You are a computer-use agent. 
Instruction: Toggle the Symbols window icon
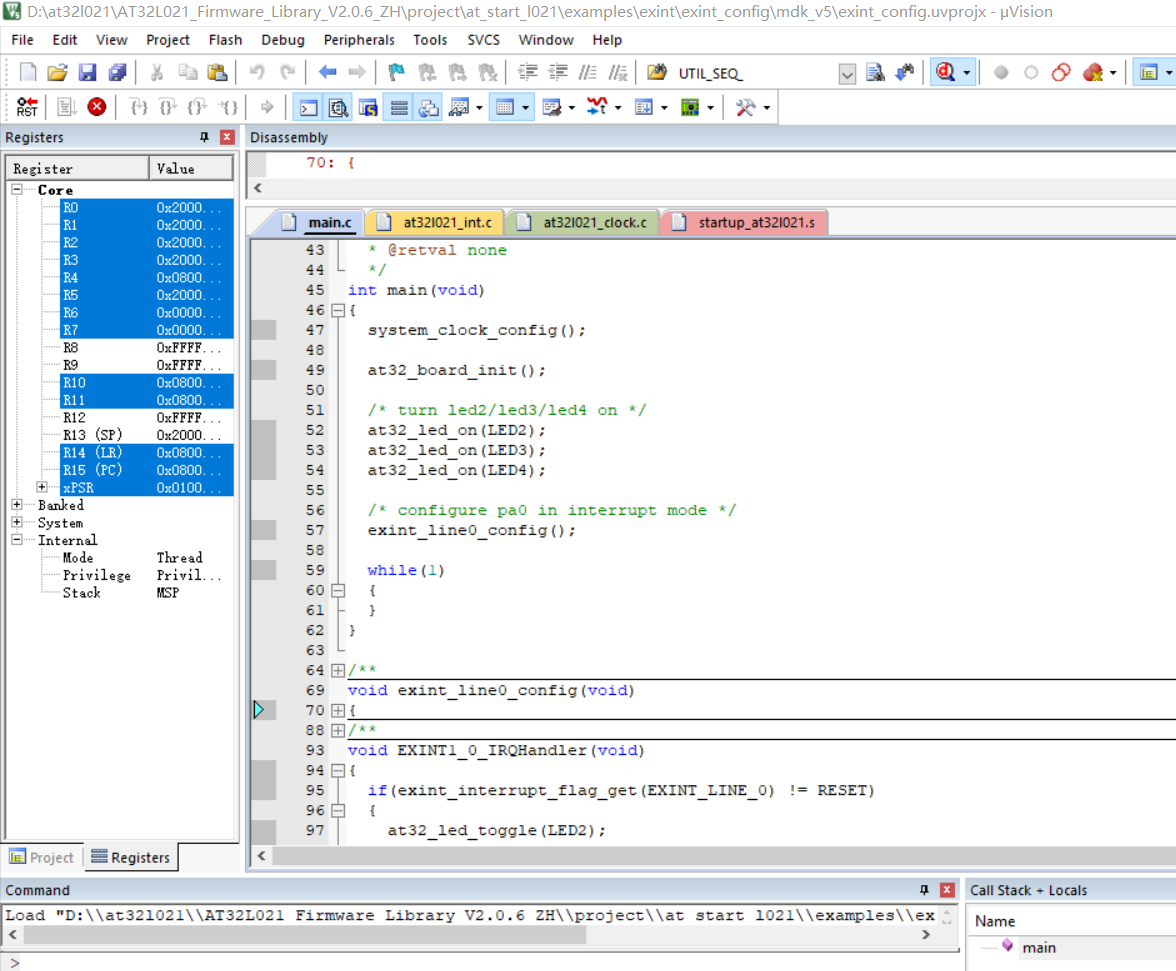368,108
